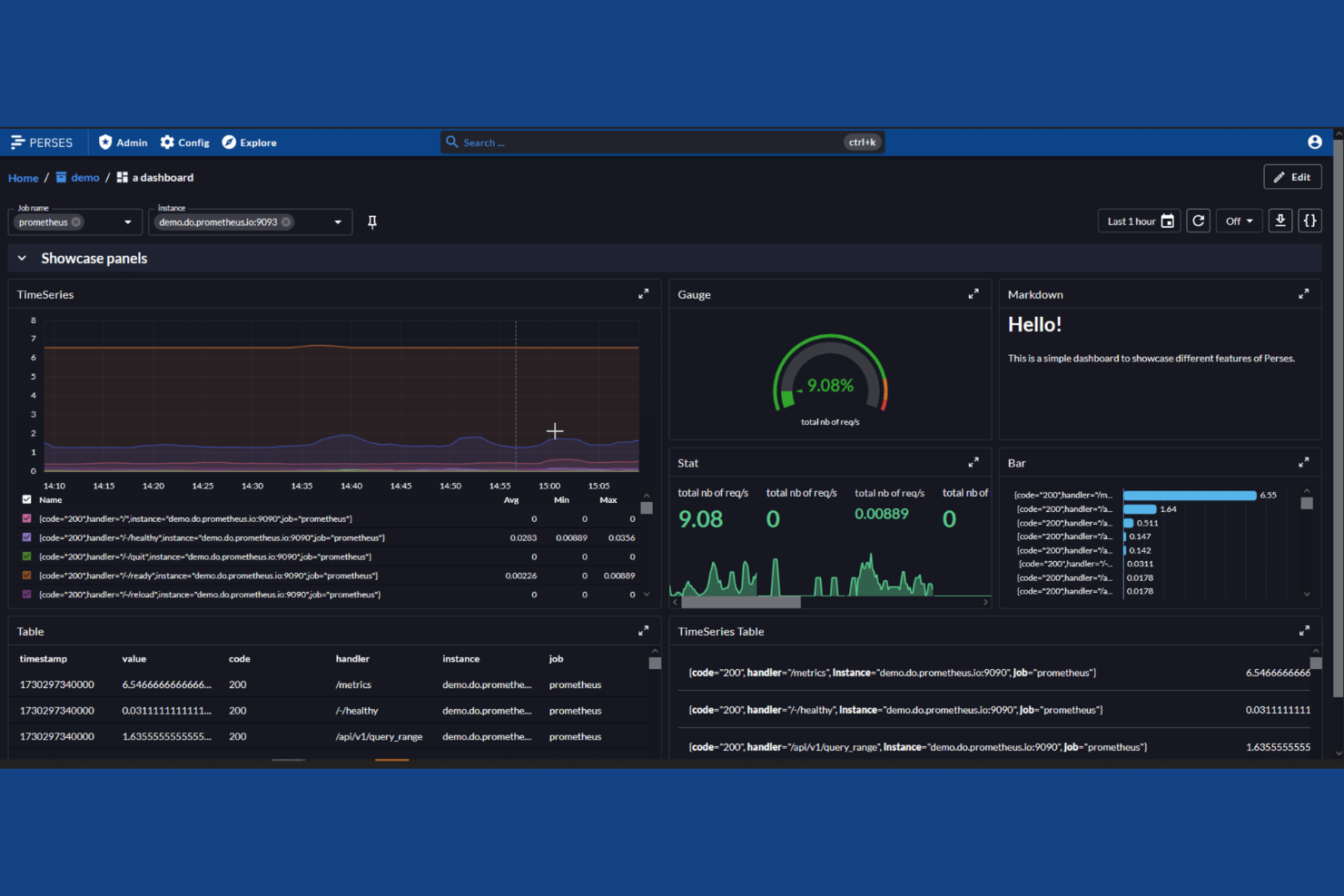Uncheck the /-/healthy series in the legend
The width and height of the screenshot is (1344, 896).
(25, 537)
